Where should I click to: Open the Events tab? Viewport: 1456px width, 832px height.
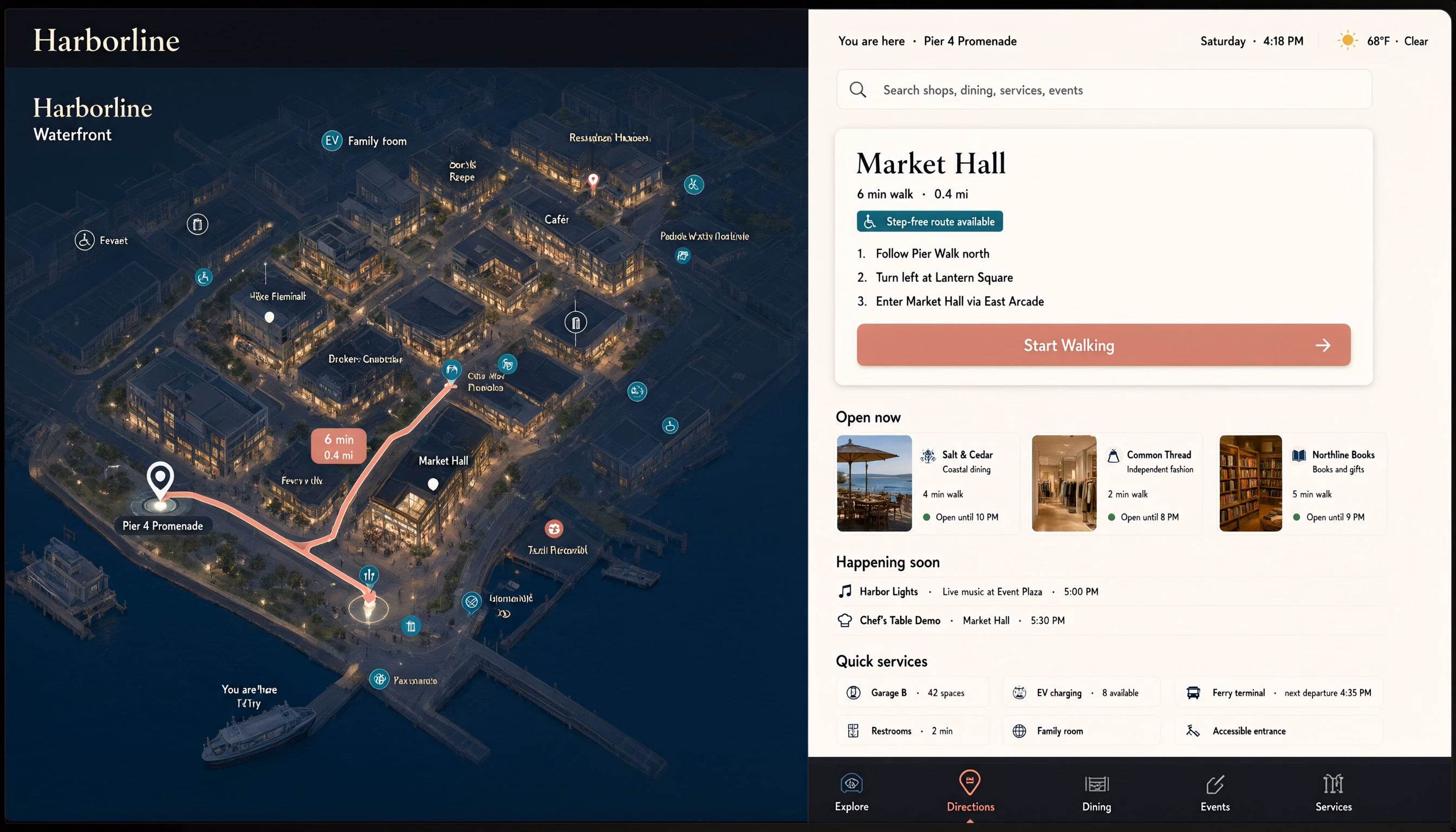(1215, 792)
